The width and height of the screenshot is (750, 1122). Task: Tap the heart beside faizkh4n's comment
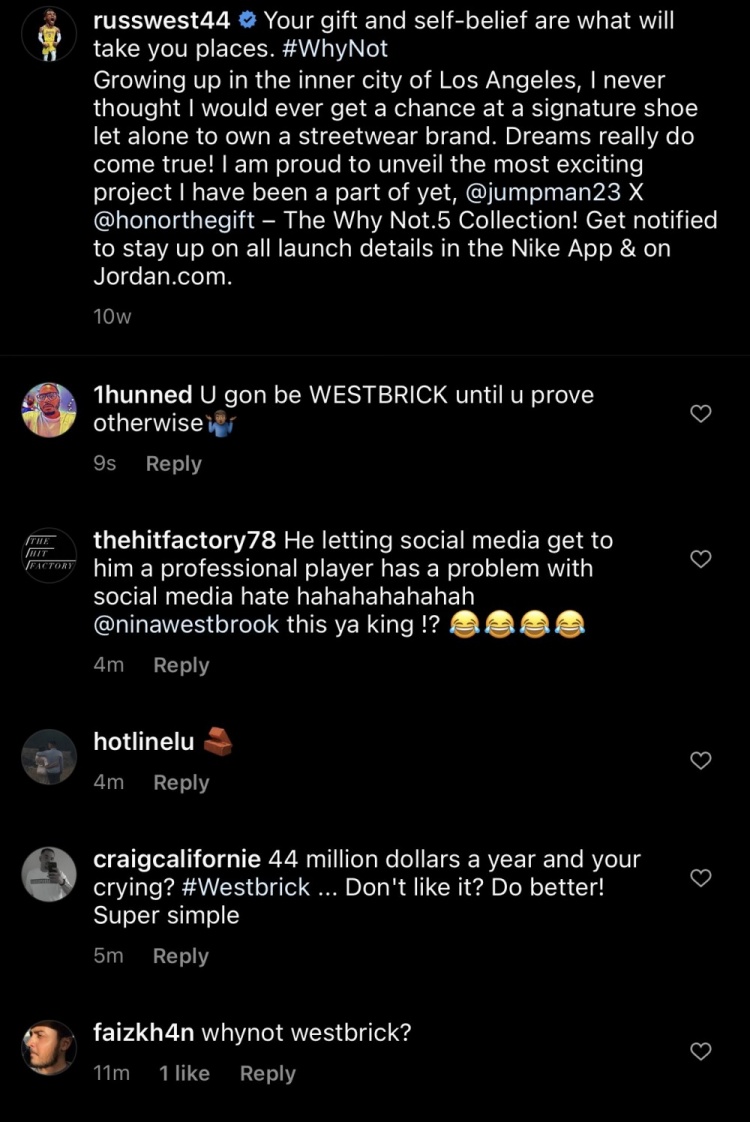(701, 1051)
